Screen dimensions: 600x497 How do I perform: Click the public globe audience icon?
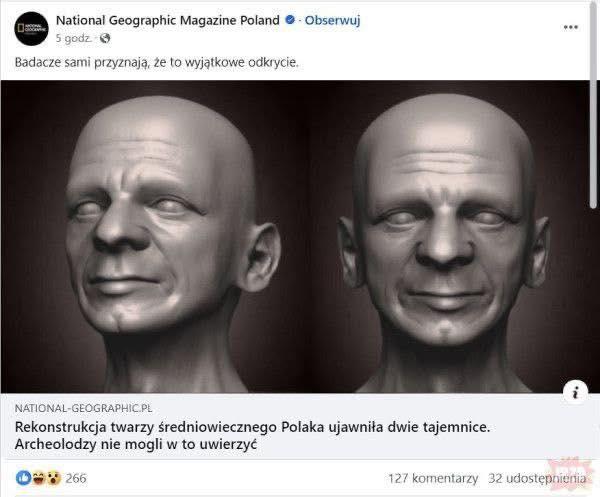(x=105, y=38)
